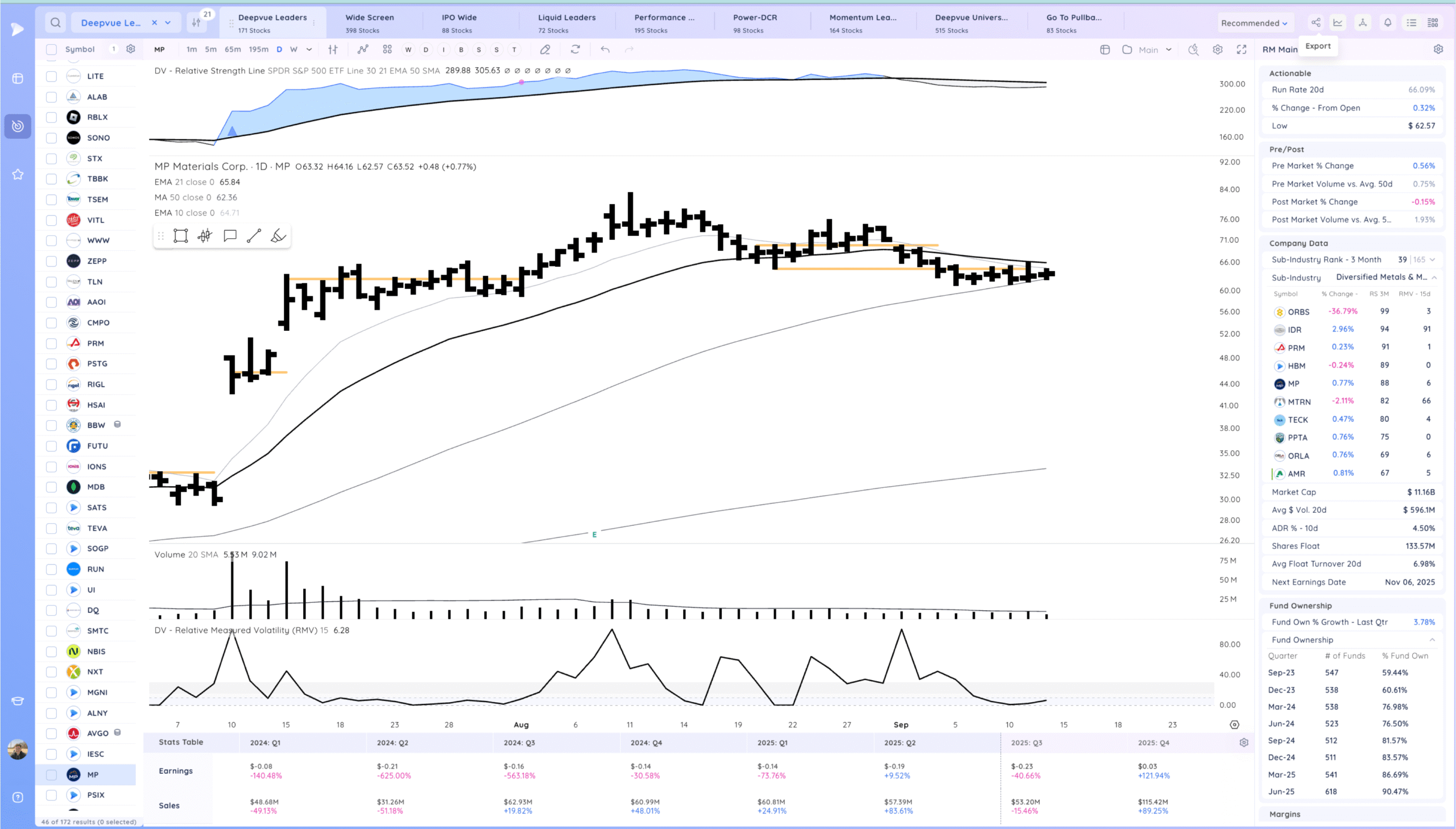This screenshot has height=829, width=1456.
Task: Select the comment annotation drawing tool
Action: point(230,236)
